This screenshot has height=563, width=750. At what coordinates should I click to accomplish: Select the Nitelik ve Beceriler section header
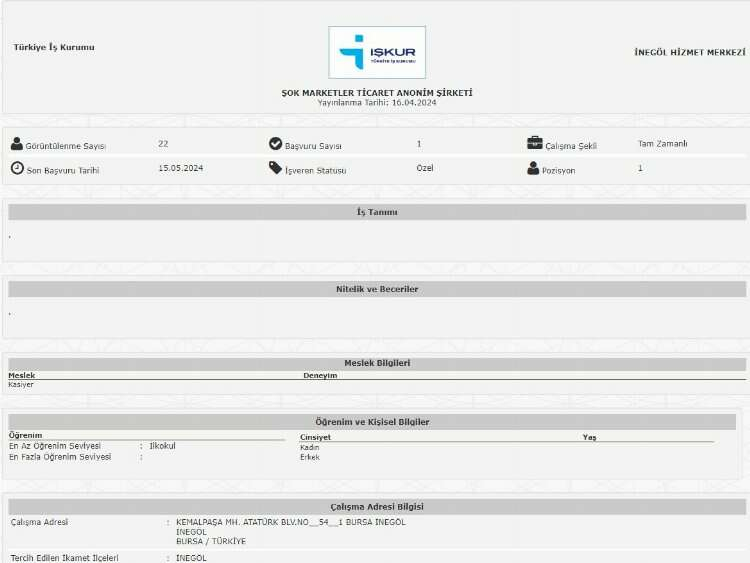(x=377, y=289)
